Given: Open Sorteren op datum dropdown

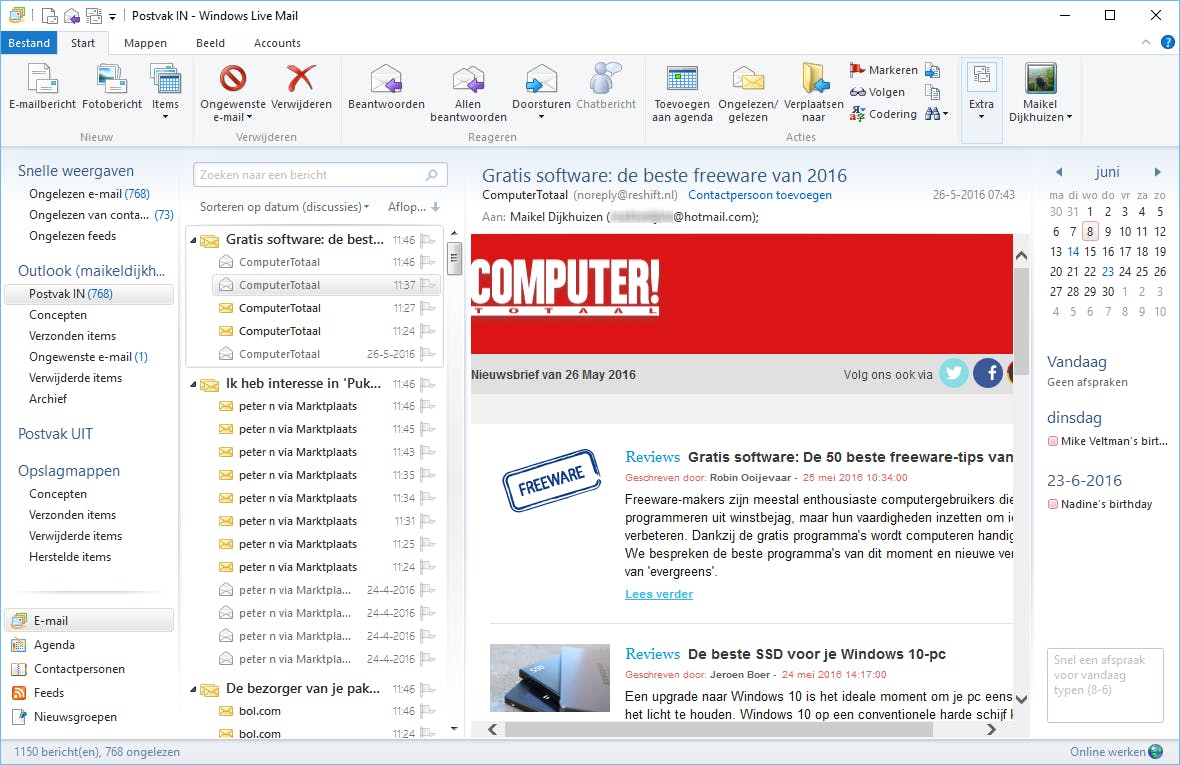Looking at the screenshot, I should [x=284, y=207].
